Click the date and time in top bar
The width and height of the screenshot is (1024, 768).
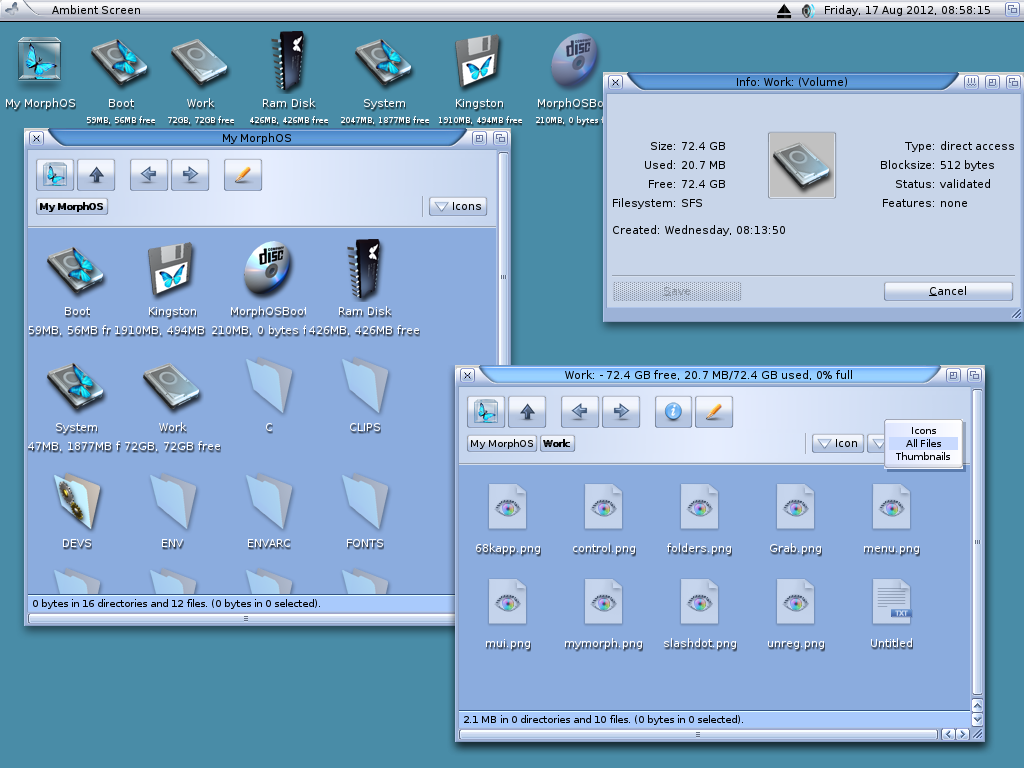pyautogui.click(x=906, y=10)
